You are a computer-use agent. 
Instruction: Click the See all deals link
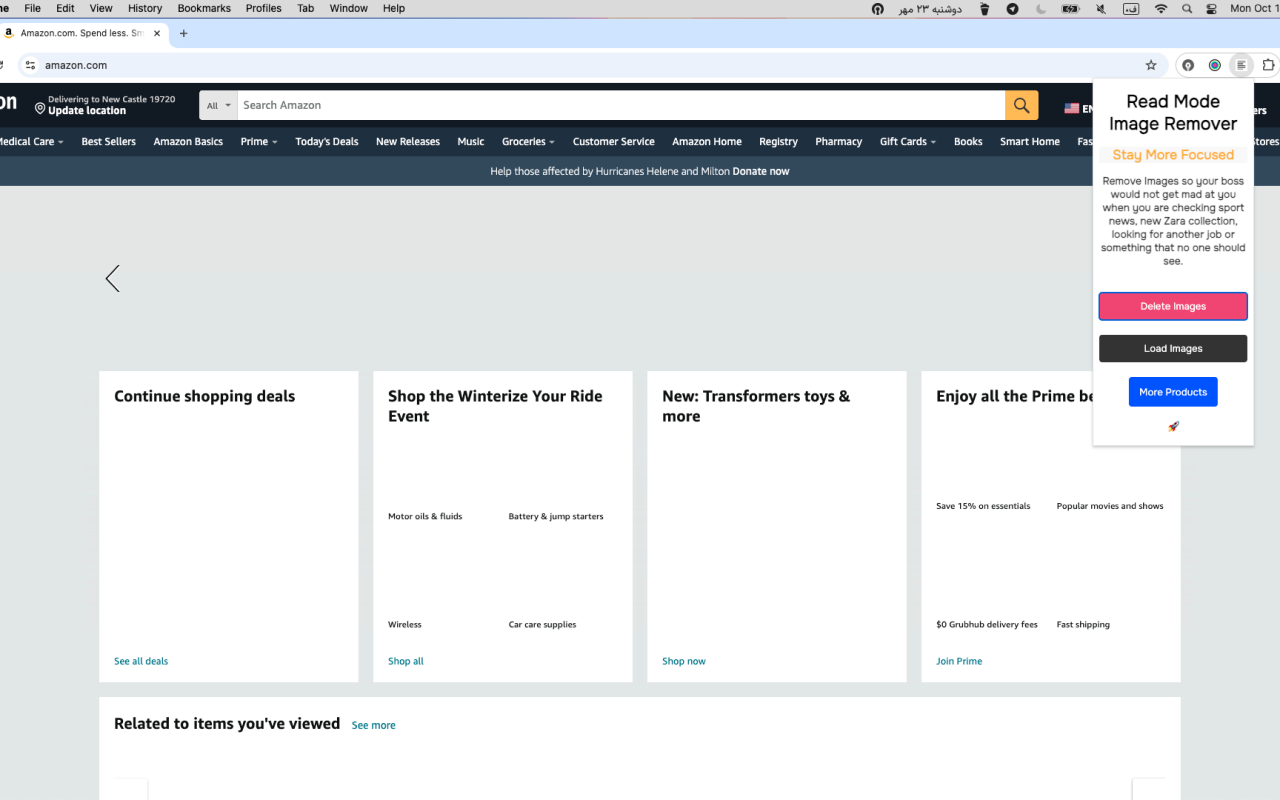coord(141,661)
